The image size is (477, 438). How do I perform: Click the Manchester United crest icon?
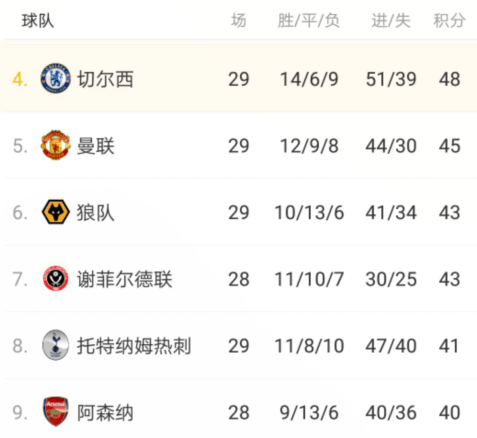(x=55, y=145)
